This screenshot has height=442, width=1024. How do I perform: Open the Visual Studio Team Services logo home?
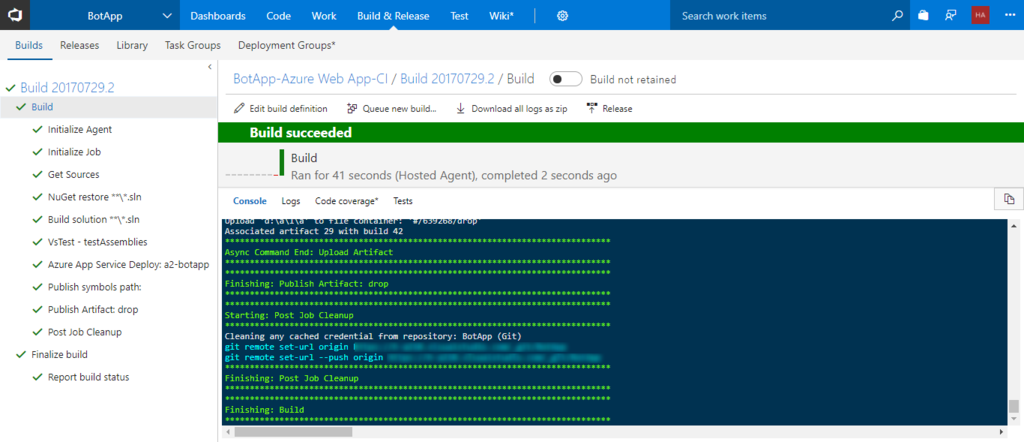(14, 15)
